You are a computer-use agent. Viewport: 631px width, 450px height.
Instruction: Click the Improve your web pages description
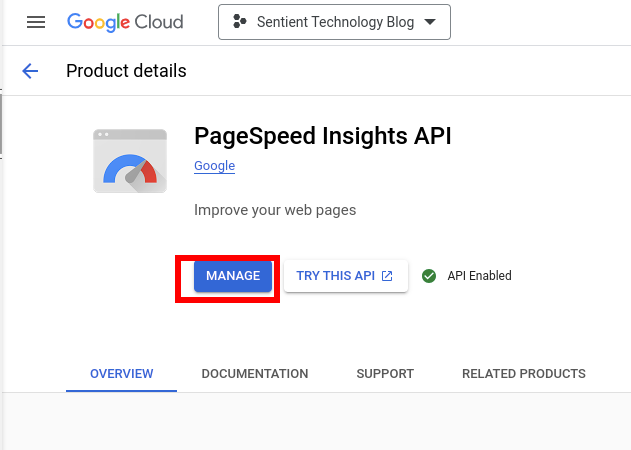(275, 210)
